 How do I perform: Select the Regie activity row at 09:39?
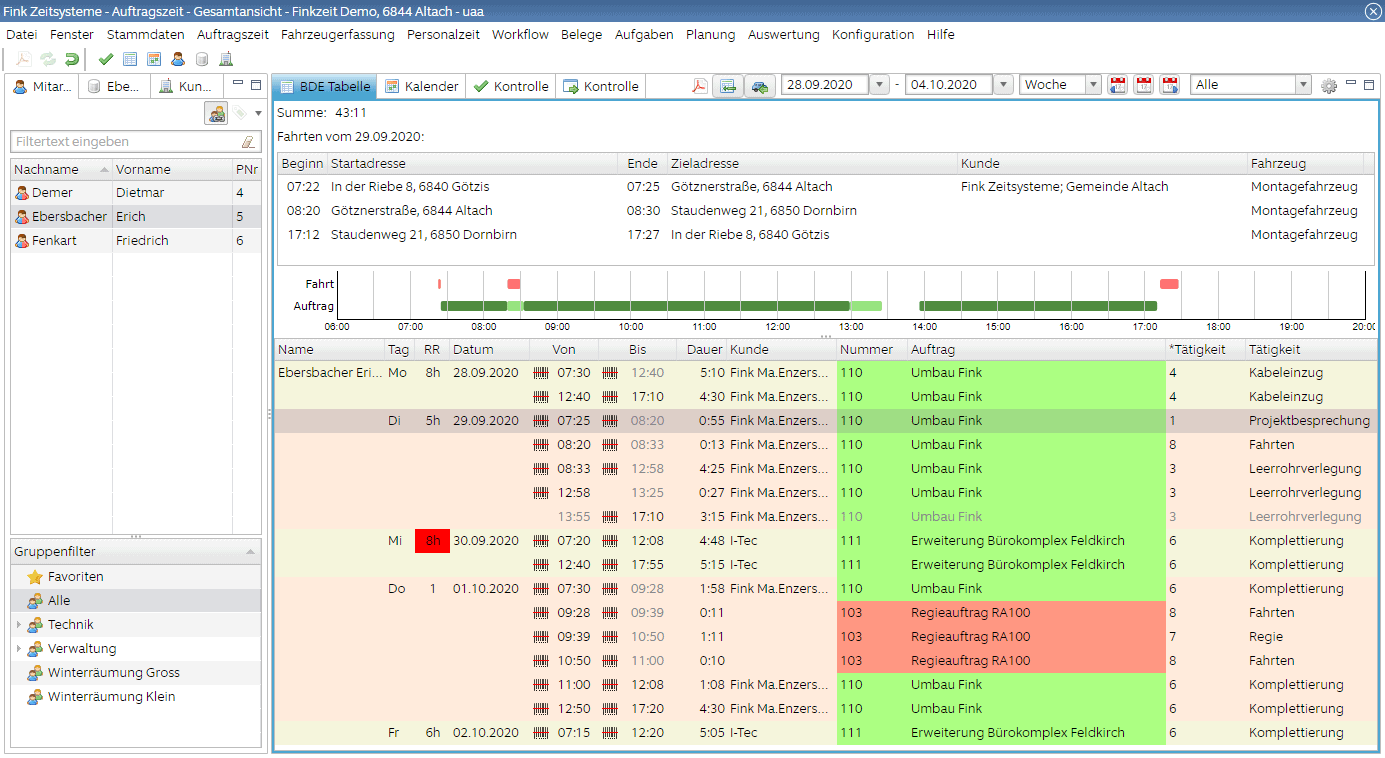826,637
